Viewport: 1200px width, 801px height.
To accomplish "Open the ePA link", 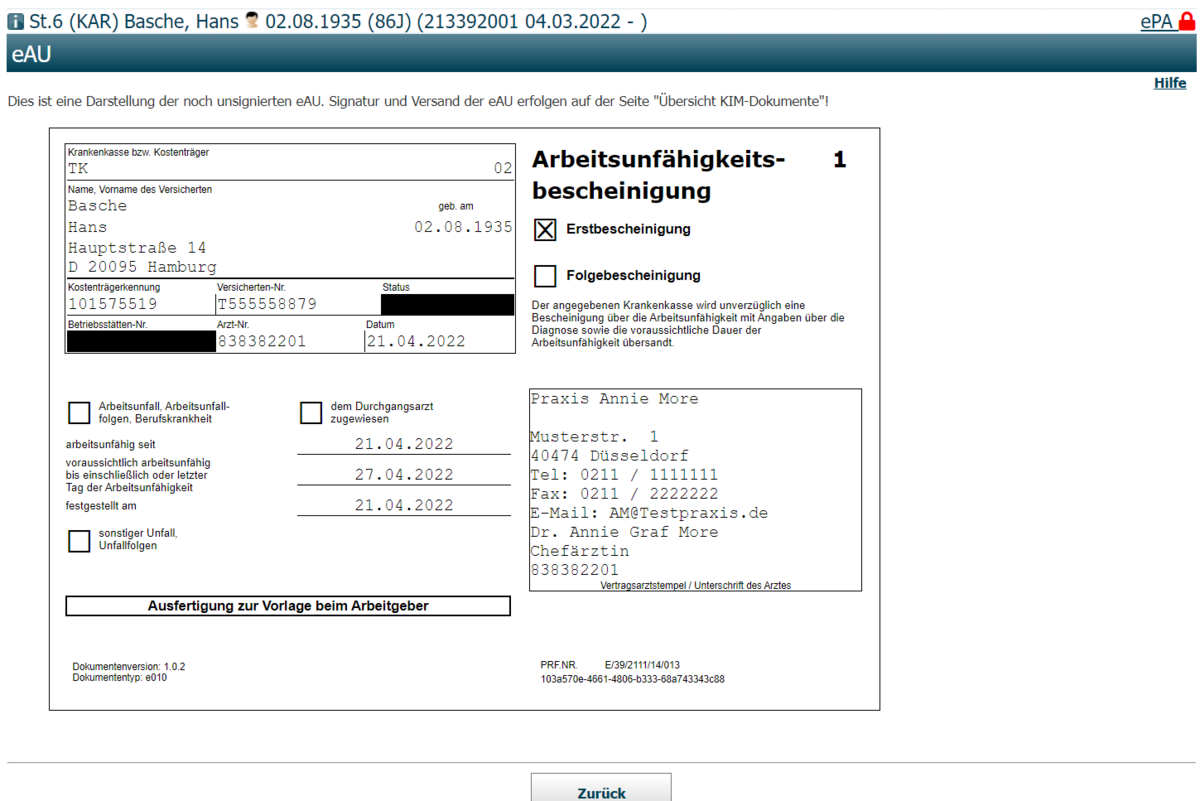I will point(1156,22).
